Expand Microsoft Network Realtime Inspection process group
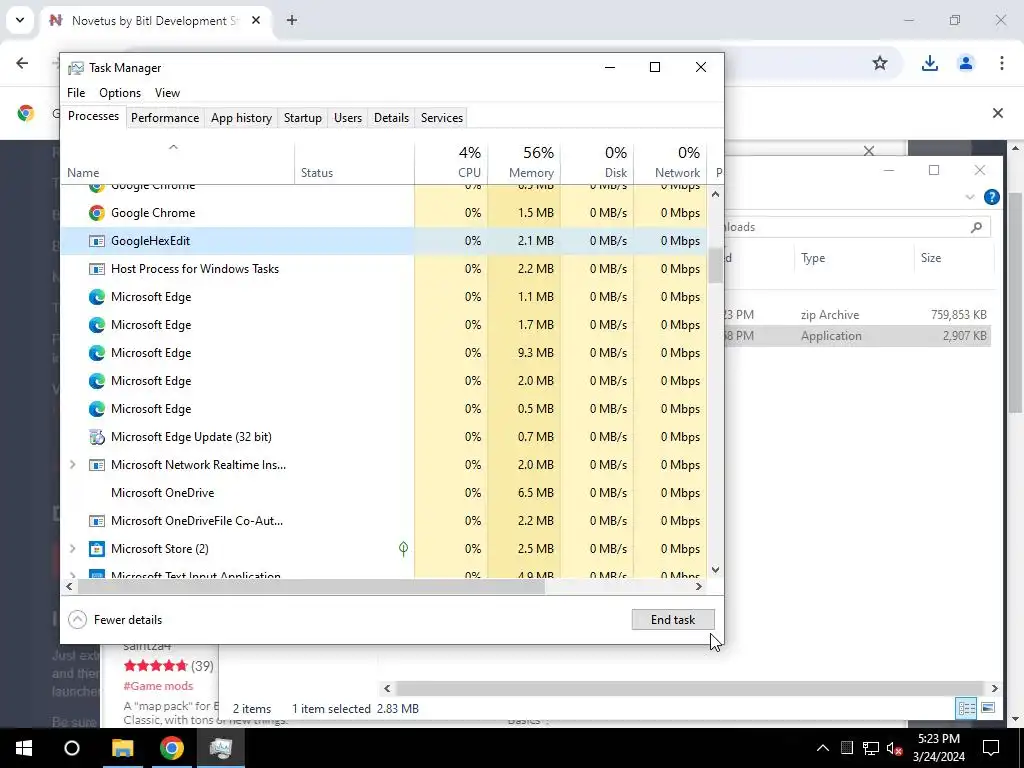The width and height of the screenshot is (1024, 768). (72, 465)
